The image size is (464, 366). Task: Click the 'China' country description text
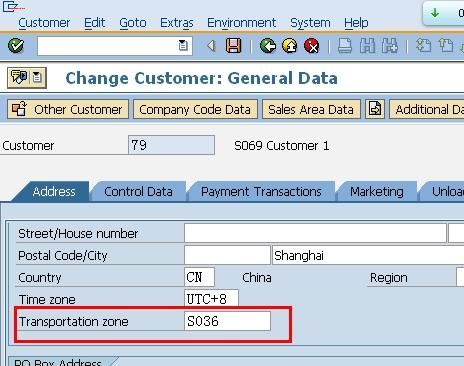click(x=257, y=277)
